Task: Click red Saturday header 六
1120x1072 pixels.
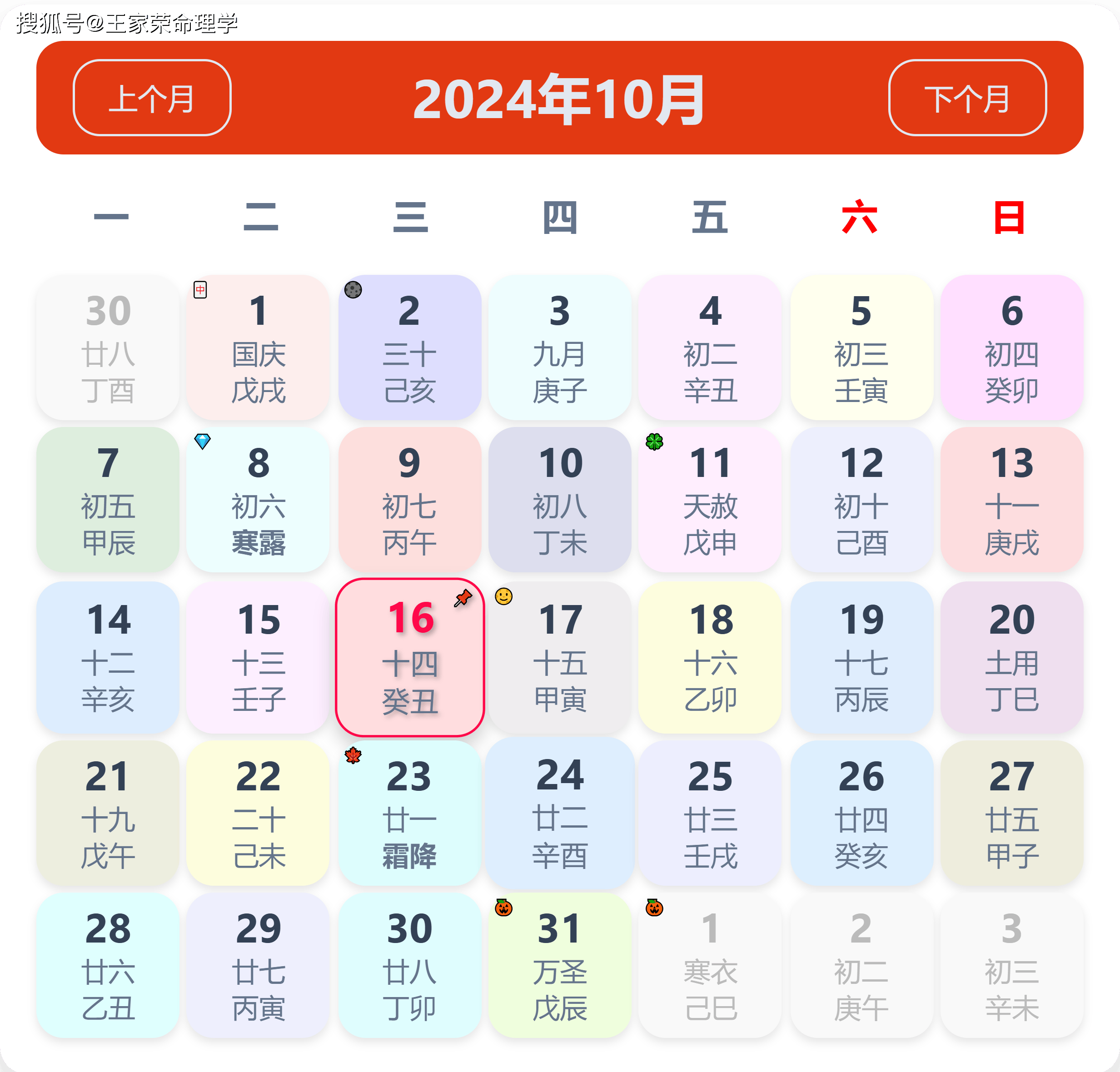Action: point(860,217)
